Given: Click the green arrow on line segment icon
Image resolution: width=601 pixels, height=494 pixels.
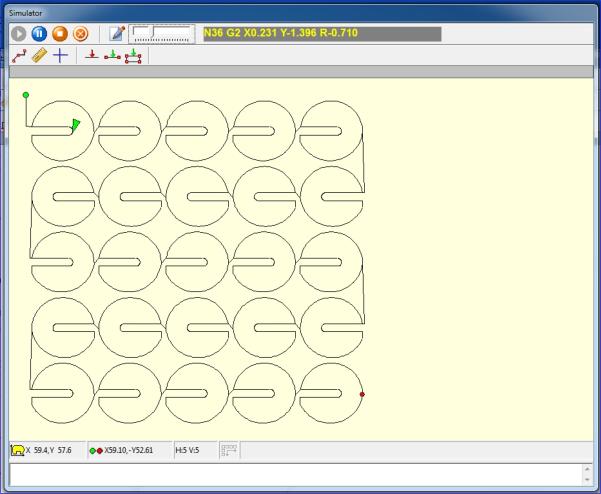Looking at the screenshot, I should point(112,55).
